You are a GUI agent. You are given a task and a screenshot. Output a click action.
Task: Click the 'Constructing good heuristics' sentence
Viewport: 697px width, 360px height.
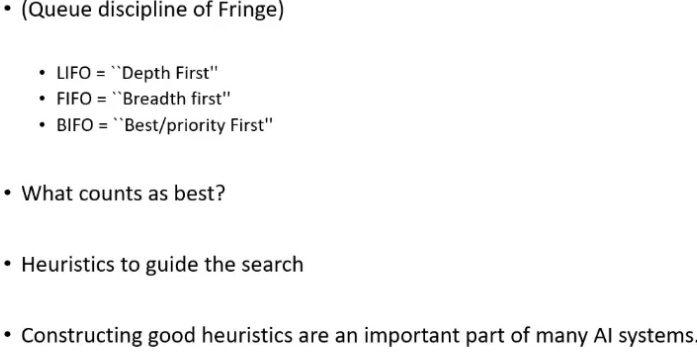point(358,336)
